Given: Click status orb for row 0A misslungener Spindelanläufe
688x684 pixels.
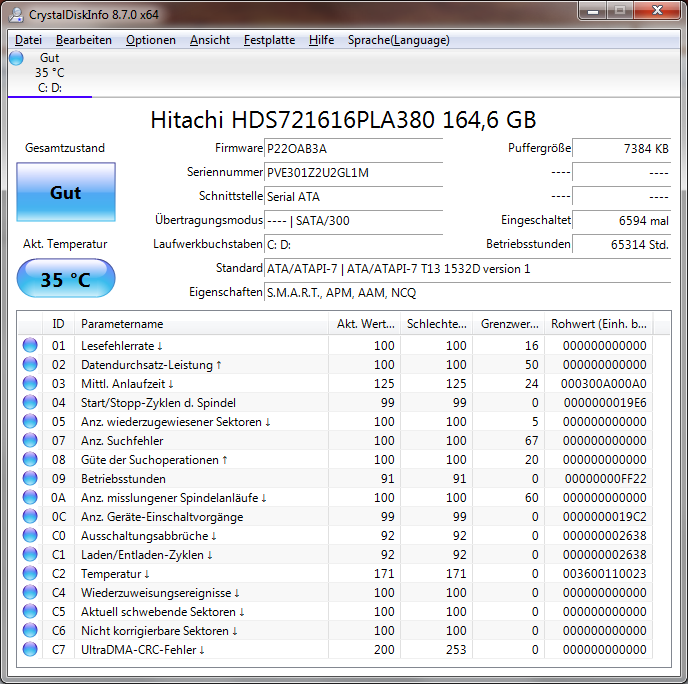Looking at the screenshot, I should click(30, 498).
